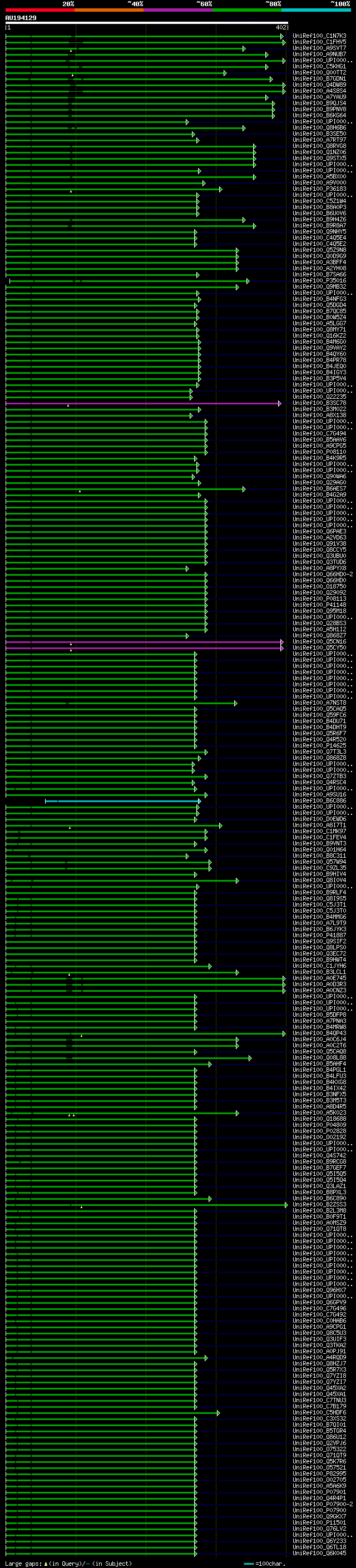This screenshot has width=356, height=1568.
Task: Click the orange ~40% identity legend segment
Action: click(109, 11)
